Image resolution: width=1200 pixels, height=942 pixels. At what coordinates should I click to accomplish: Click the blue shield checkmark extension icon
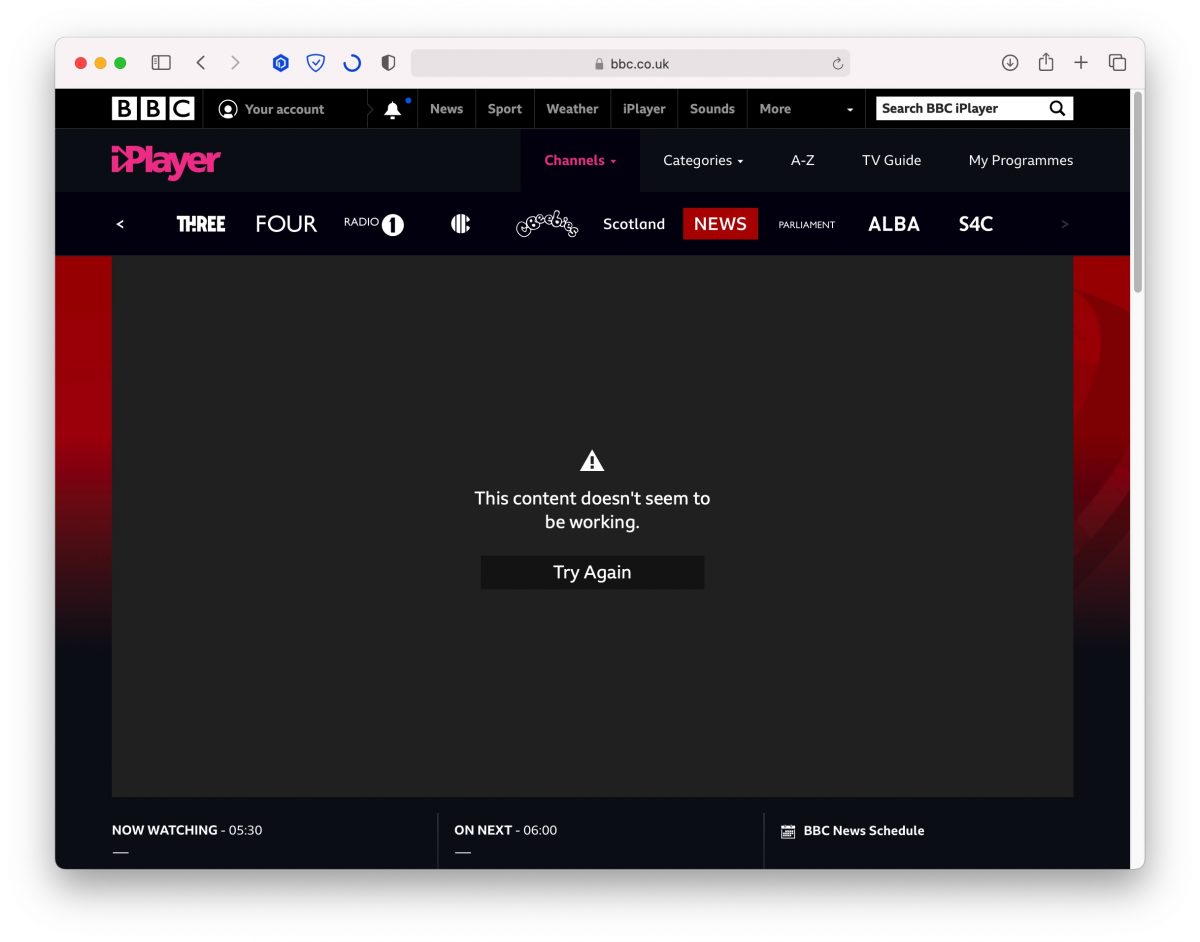[x=316, y=63]
